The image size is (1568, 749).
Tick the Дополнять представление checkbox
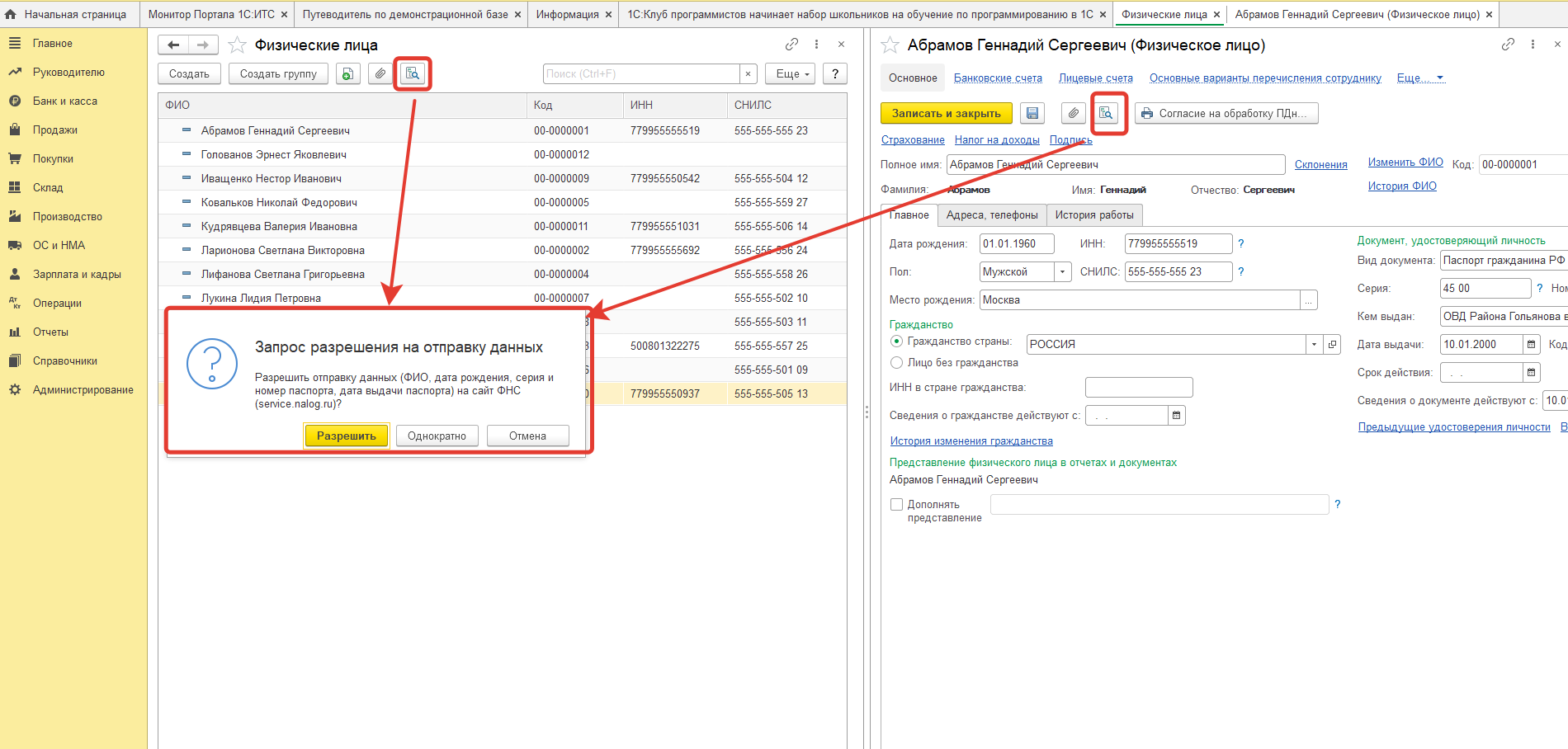click(x=896, y=504)
